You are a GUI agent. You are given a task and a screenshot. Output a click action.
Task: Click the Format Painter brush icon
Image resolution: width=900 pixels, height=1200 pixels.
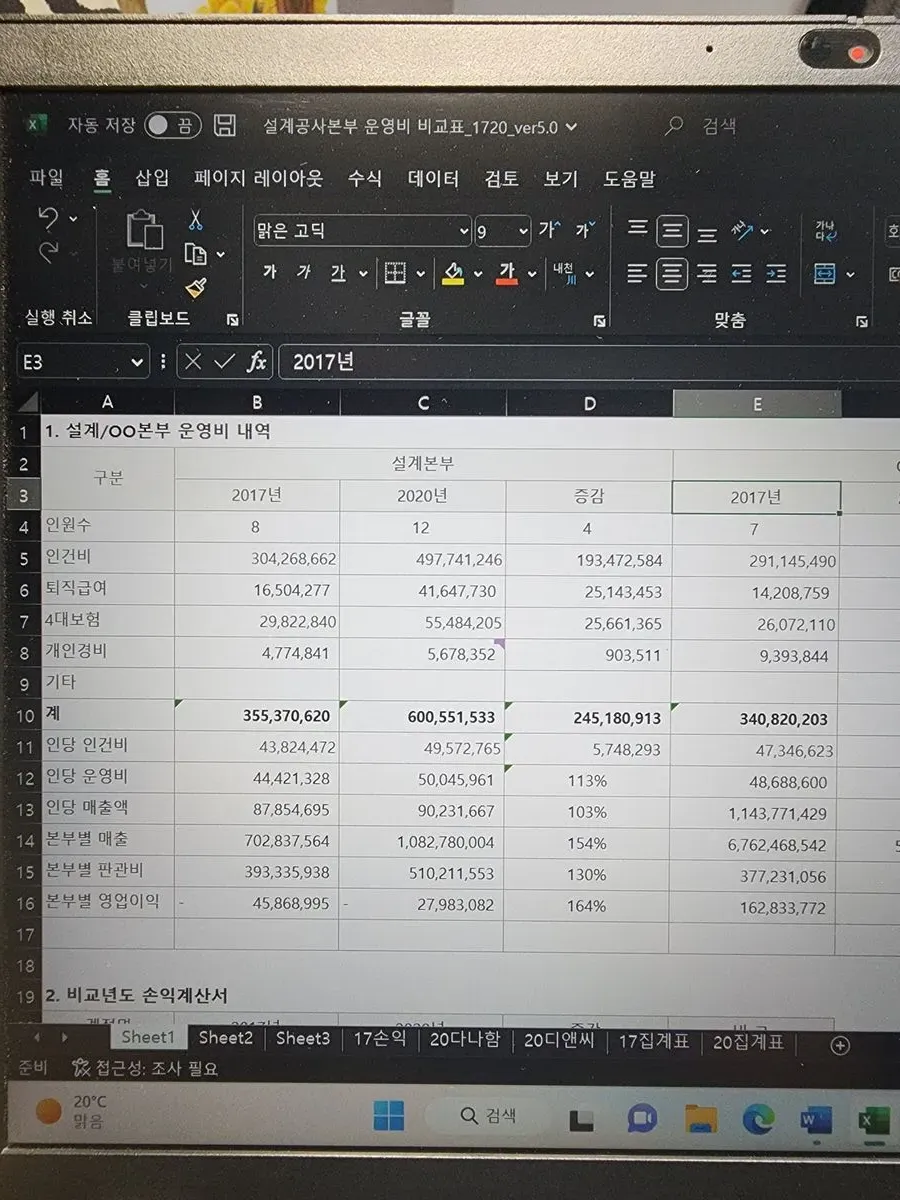195,288
